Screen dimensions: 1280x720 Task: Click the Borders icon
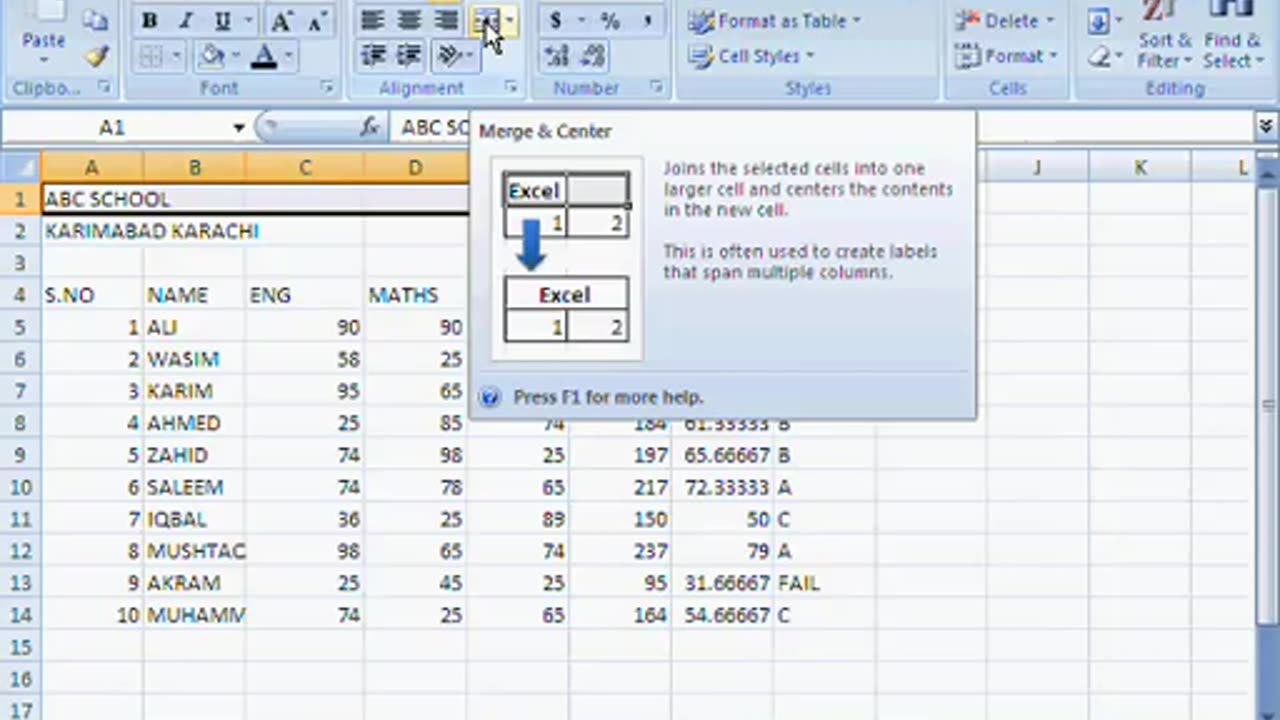click(150, 56)
